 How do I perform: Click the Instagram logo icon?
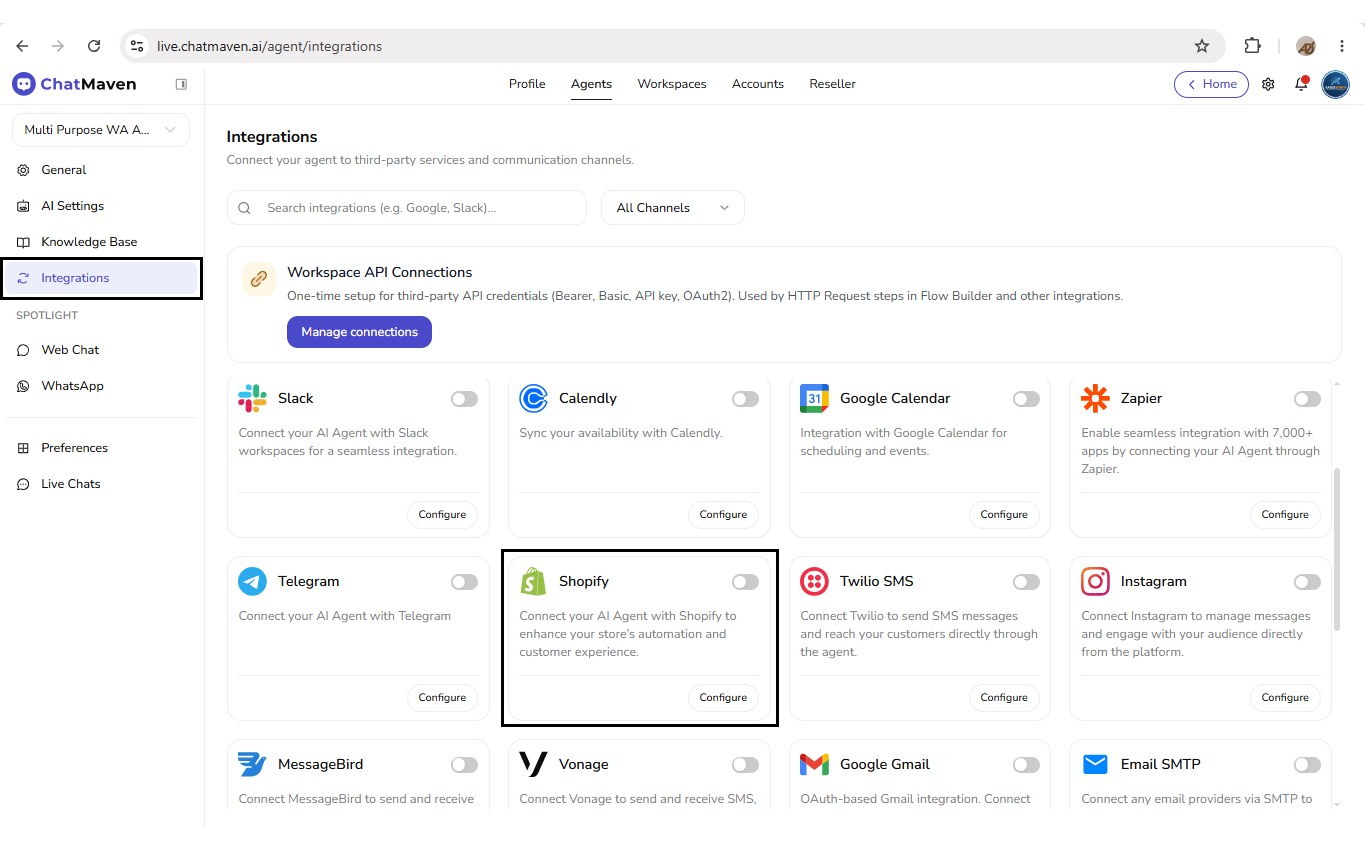(1095, 581)
